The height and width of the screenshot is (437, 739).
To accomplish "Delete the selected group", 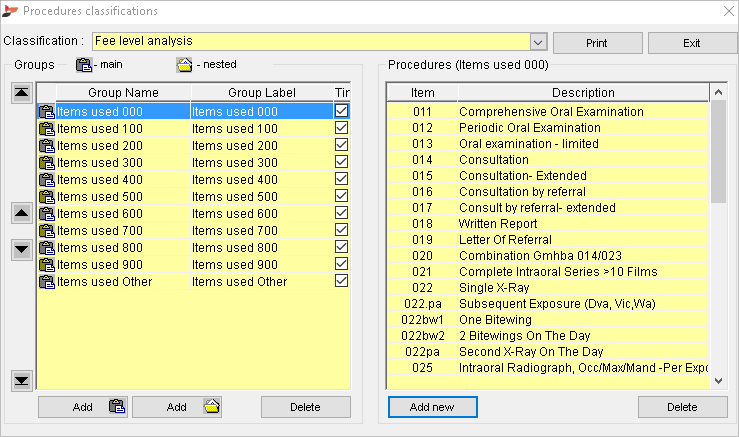I will [306, 407].
